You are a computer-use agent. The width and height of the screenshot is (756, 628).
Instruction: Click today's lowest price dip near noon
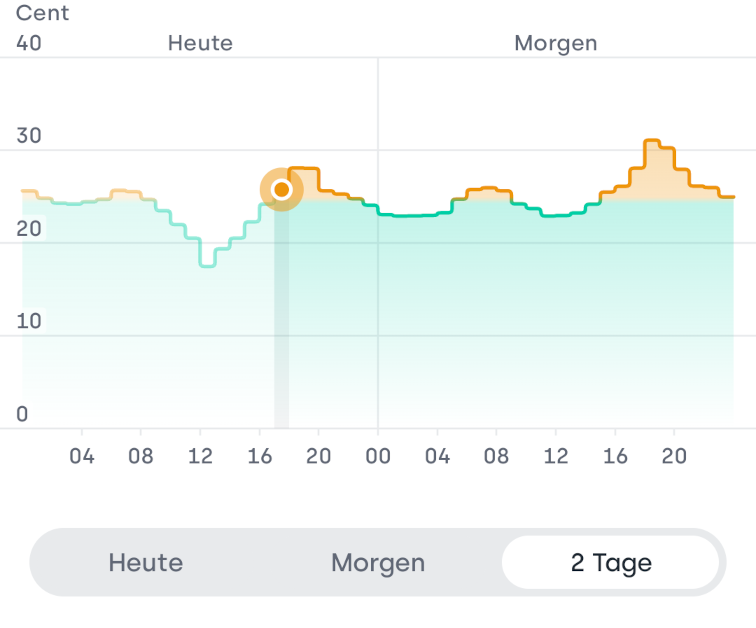pyautogui.click(x=207, y=264)
